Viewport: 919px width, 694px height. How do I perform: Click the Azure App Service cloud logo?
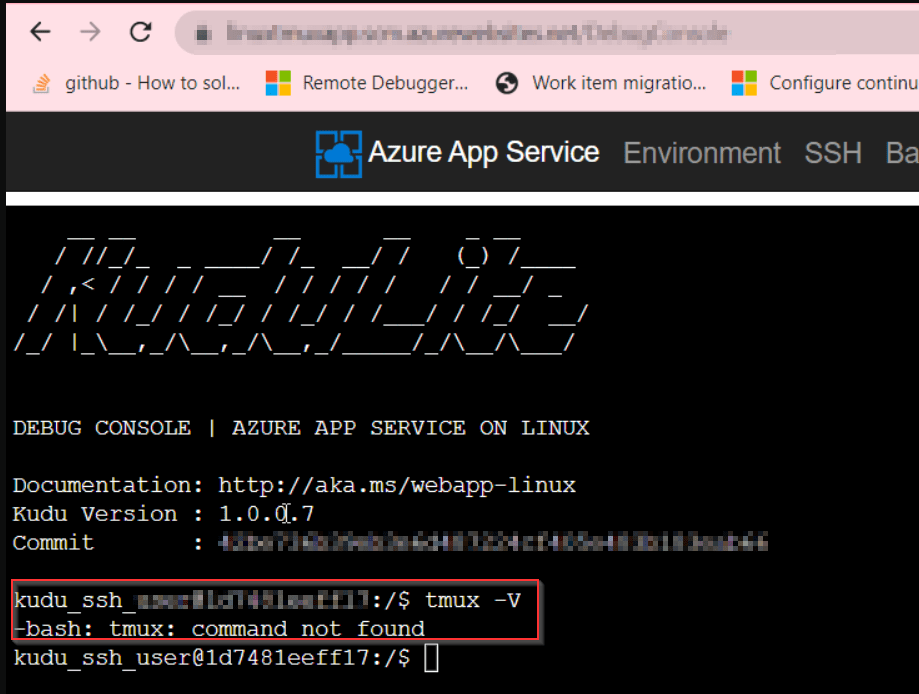coord(338,152)
